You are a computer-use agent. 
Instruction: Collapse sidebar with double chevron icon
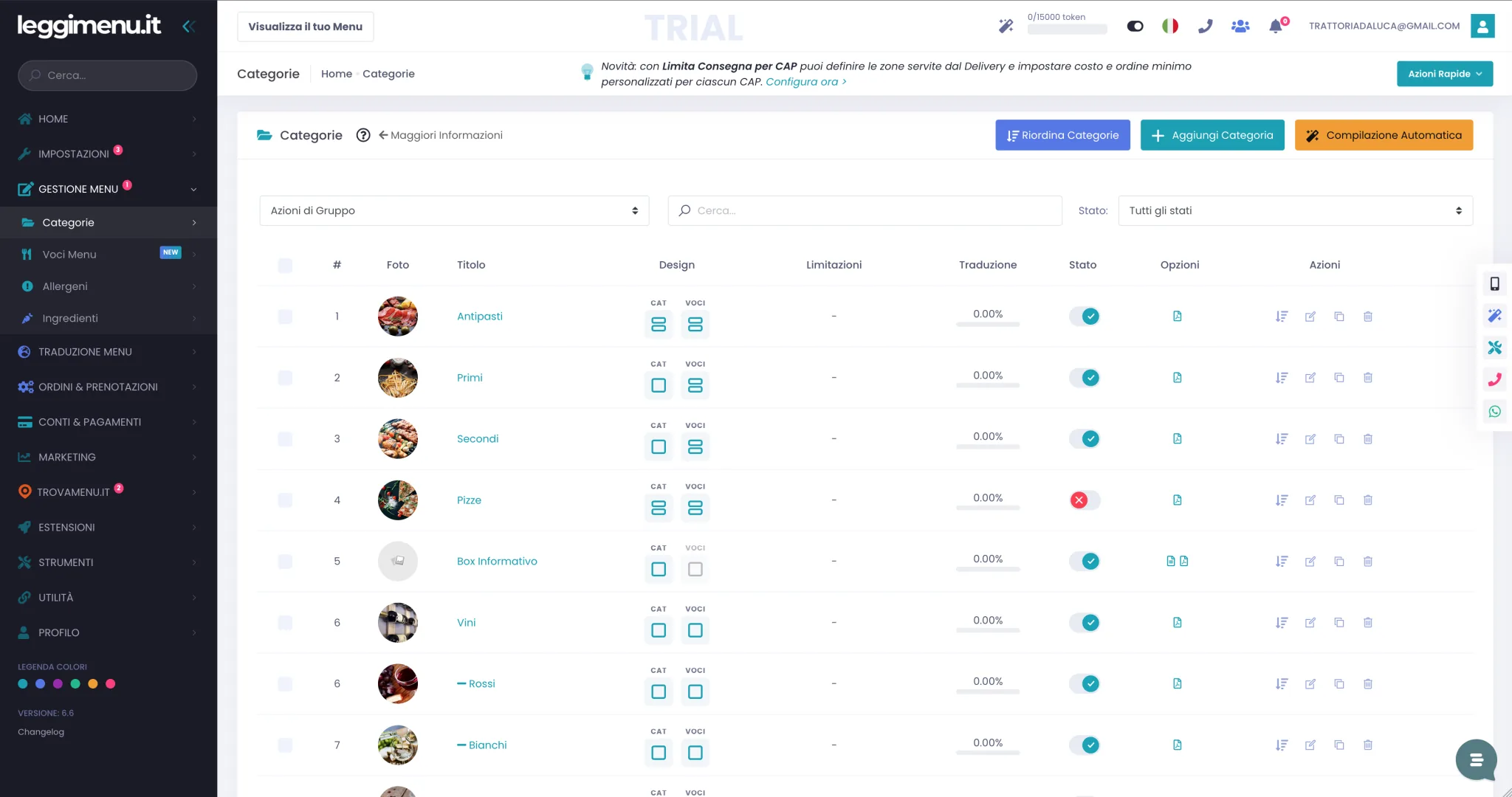[x=189, y=27]
